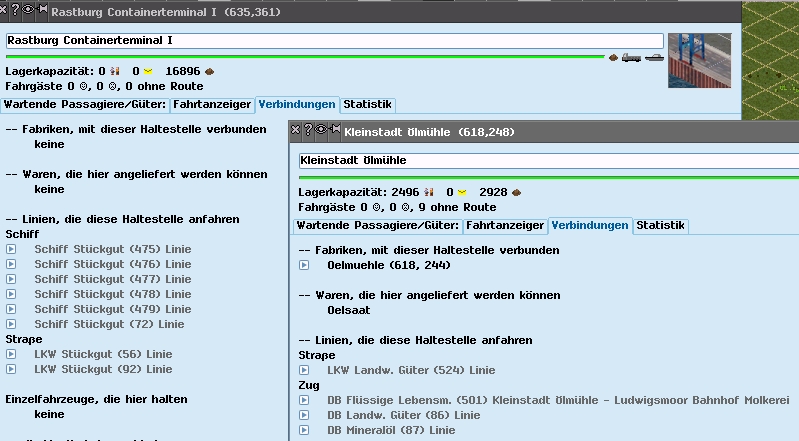Click the truck icon in Rastburg station header
This screenshot has height=441, width=799.
632,58
